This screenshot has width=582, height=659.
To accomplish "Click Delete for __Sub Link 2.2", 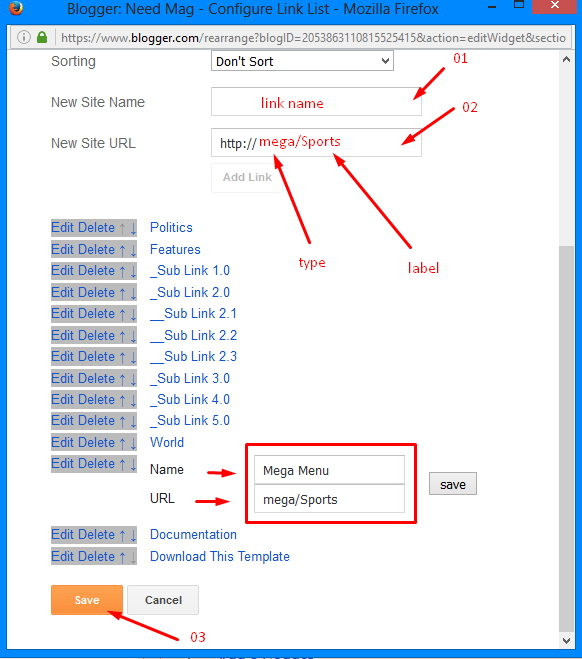I will (x=95, y=336).
